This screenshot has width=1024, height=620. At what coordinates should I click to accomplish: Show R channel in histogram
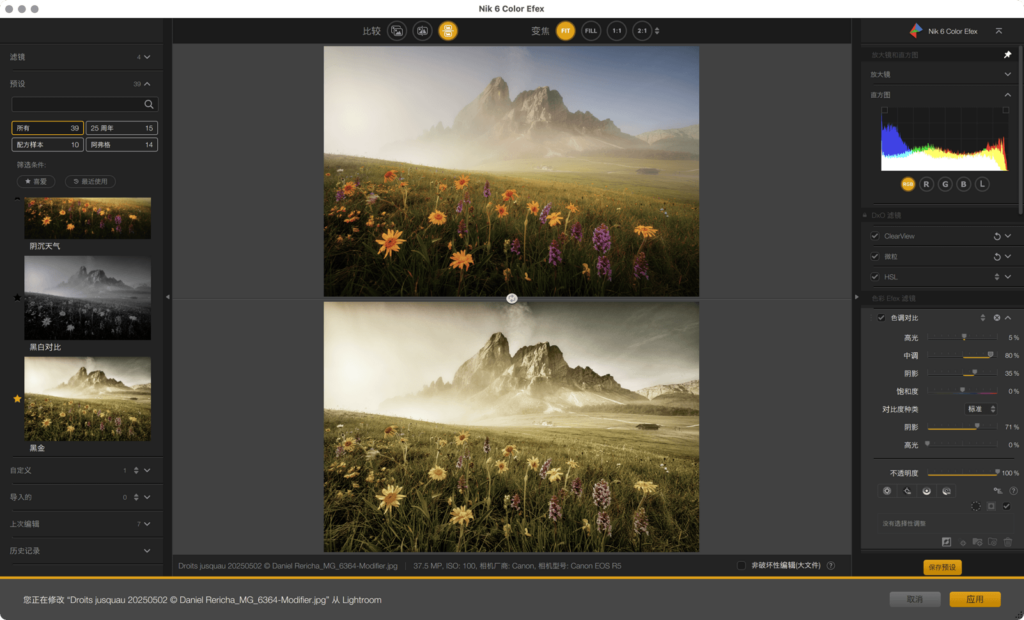point(926,184)
